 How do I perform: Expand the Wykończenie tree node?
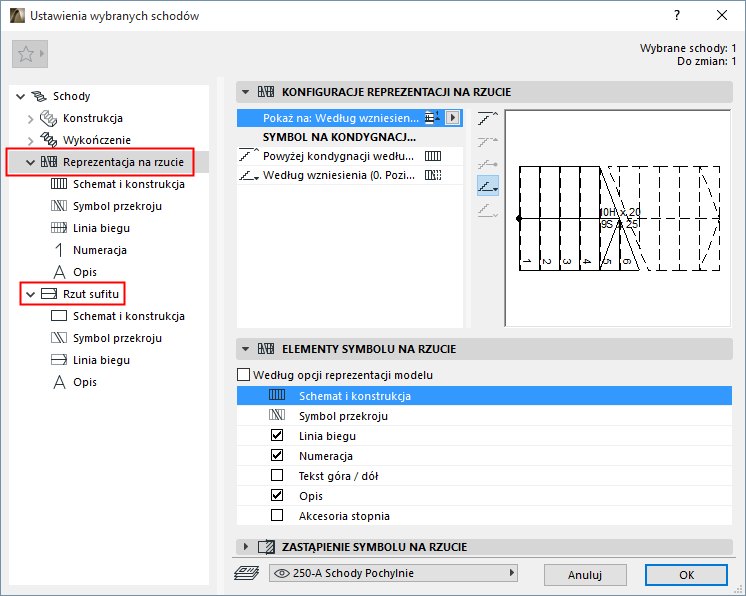pyautogui.click(x=30, y=140)
